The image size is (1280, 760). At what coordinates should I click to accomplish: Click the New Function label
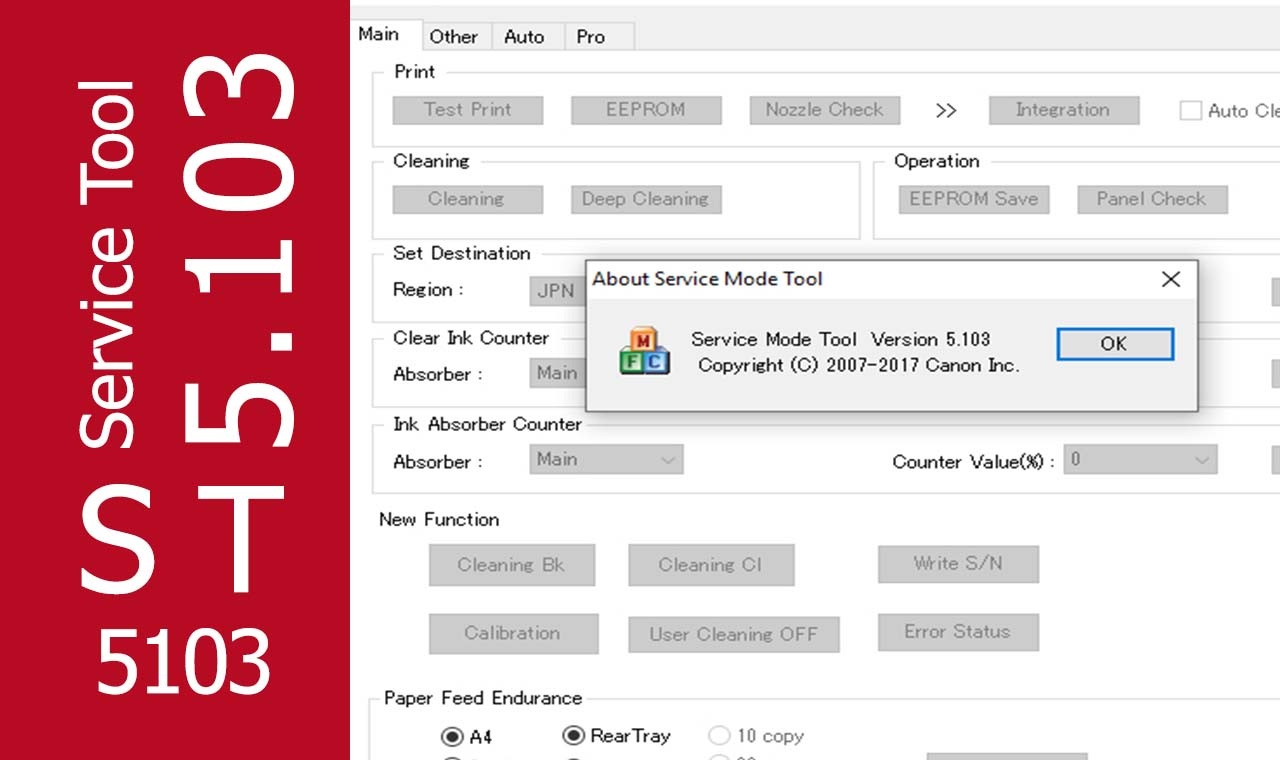[439, 519]
